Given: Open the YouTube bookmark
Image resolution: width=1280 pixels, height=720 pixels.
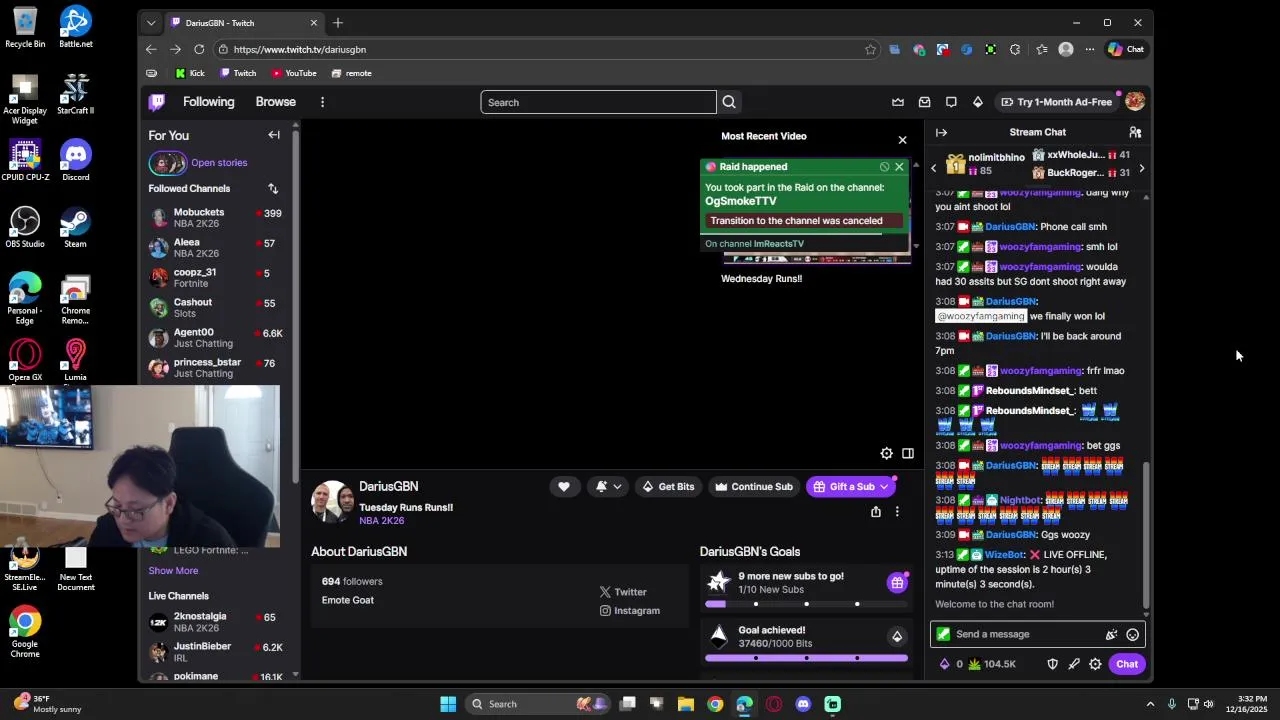Looking at the screenshot, I should click(x=294, y=73).
